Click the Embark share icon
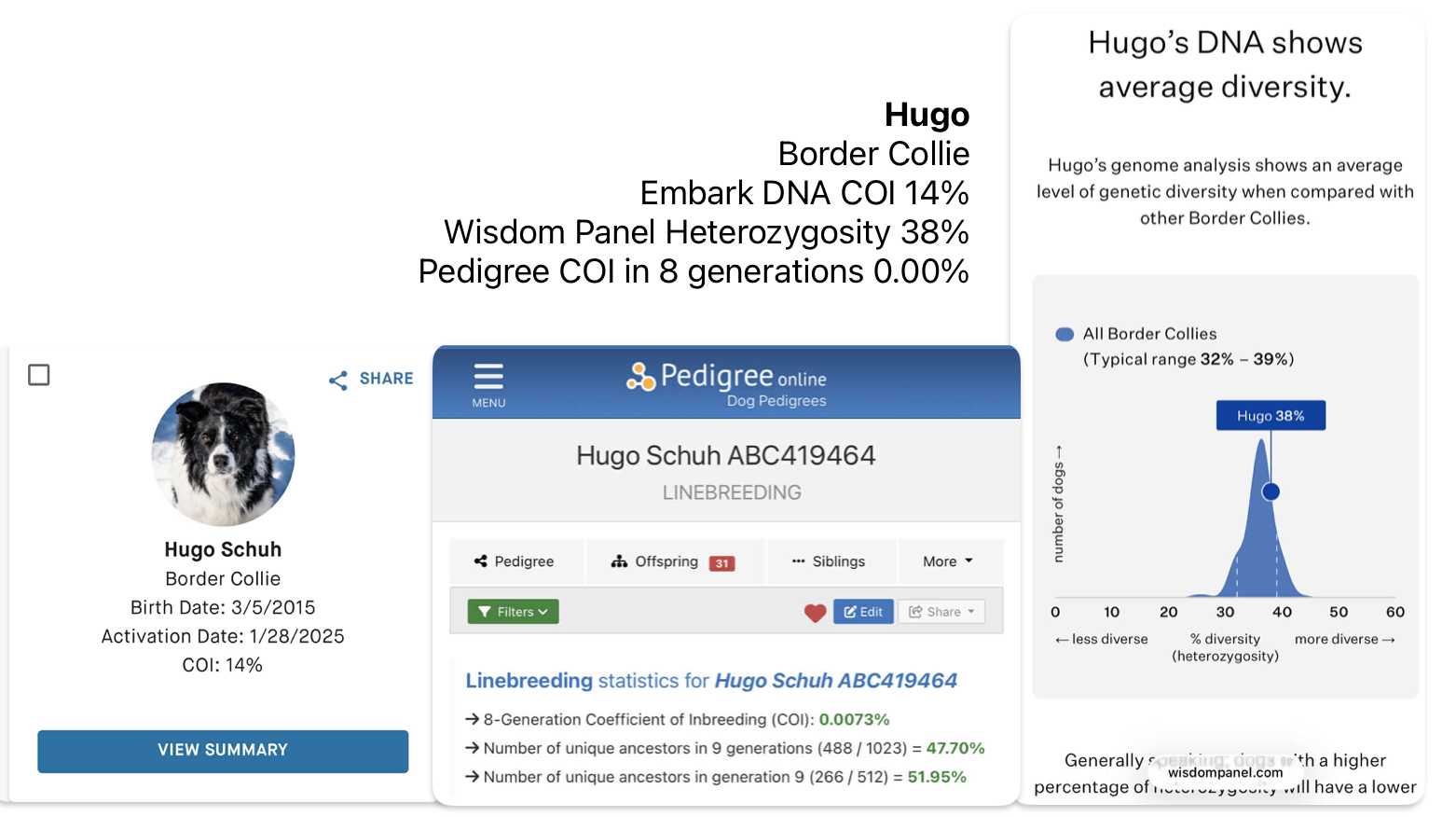Screen dimensions: 1456x817 click(x=338, y=380)
